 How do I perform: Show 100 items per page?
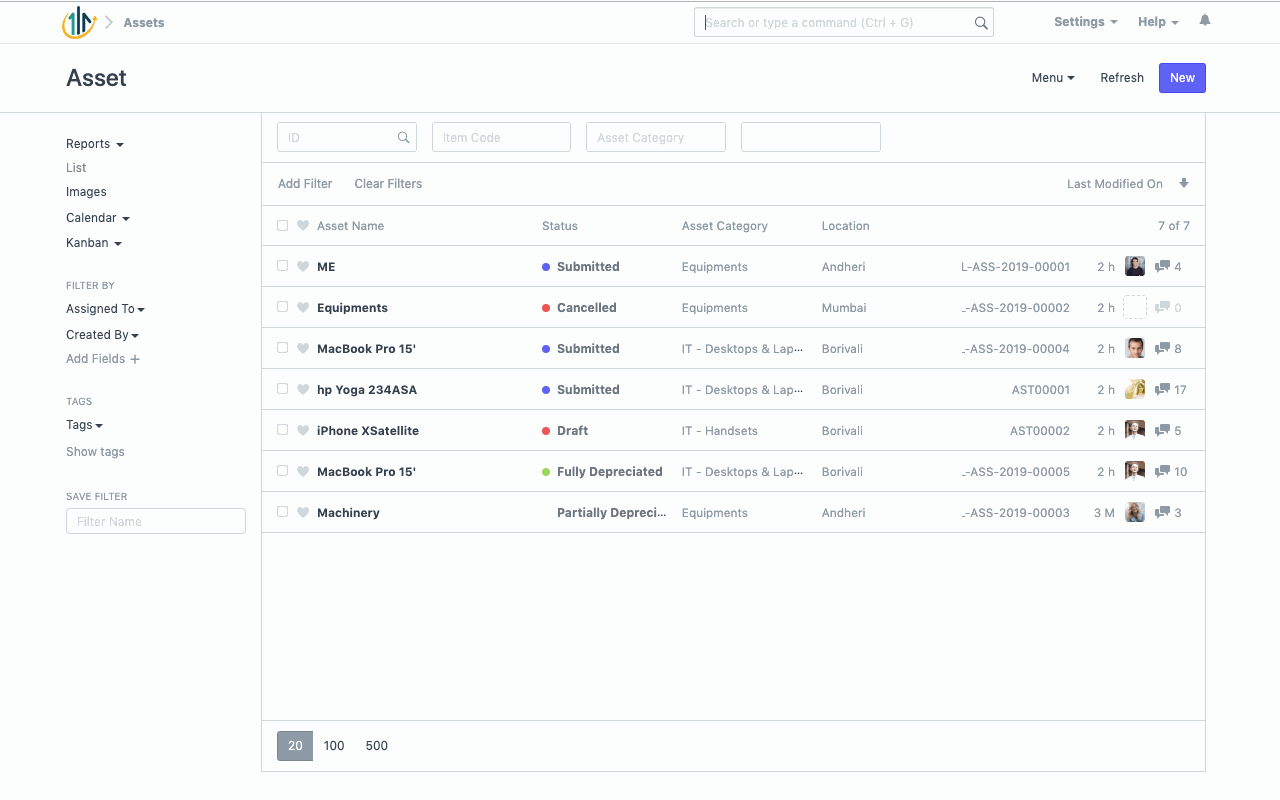[334, 746]
